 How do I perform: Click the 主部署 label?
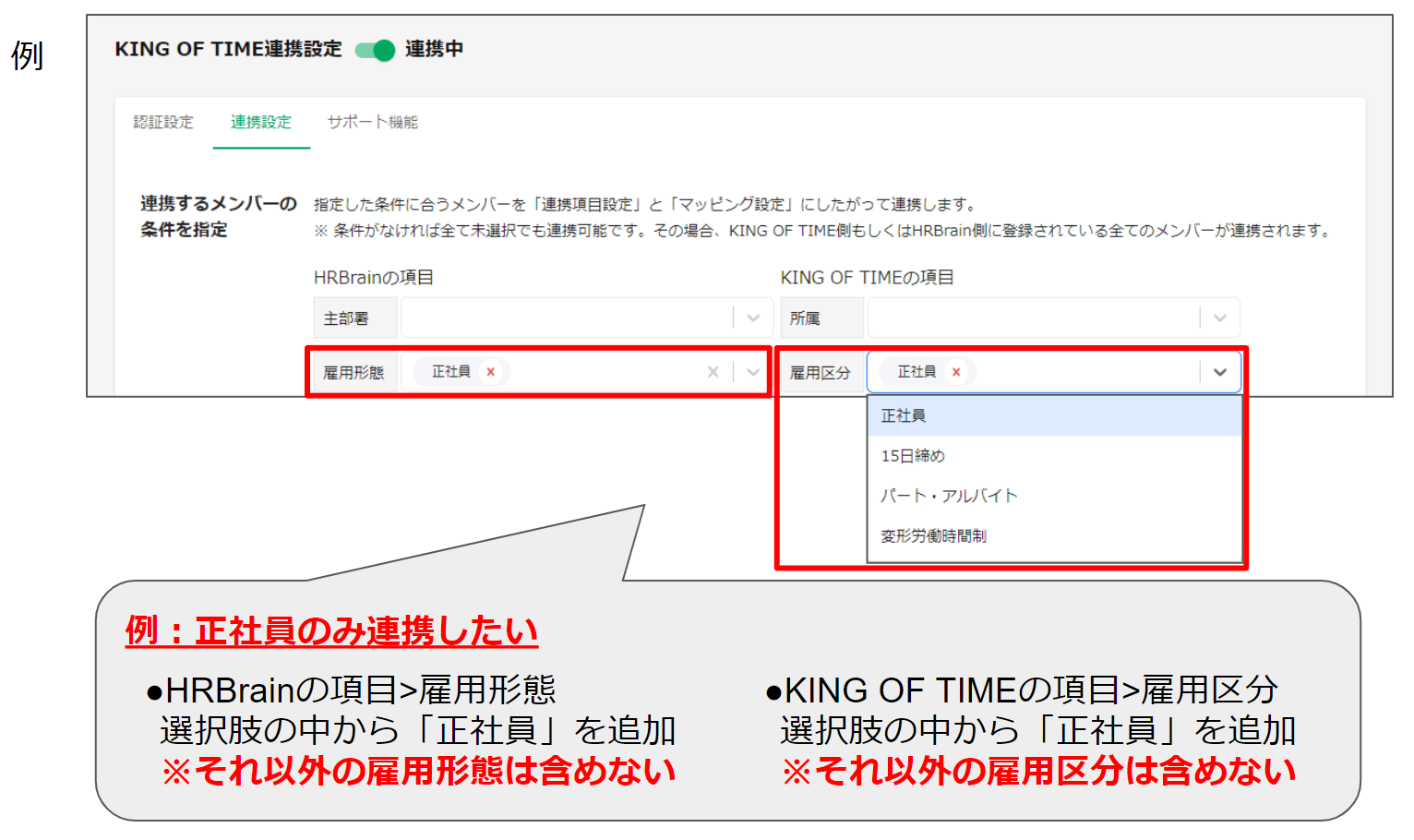tap(346, 318)
